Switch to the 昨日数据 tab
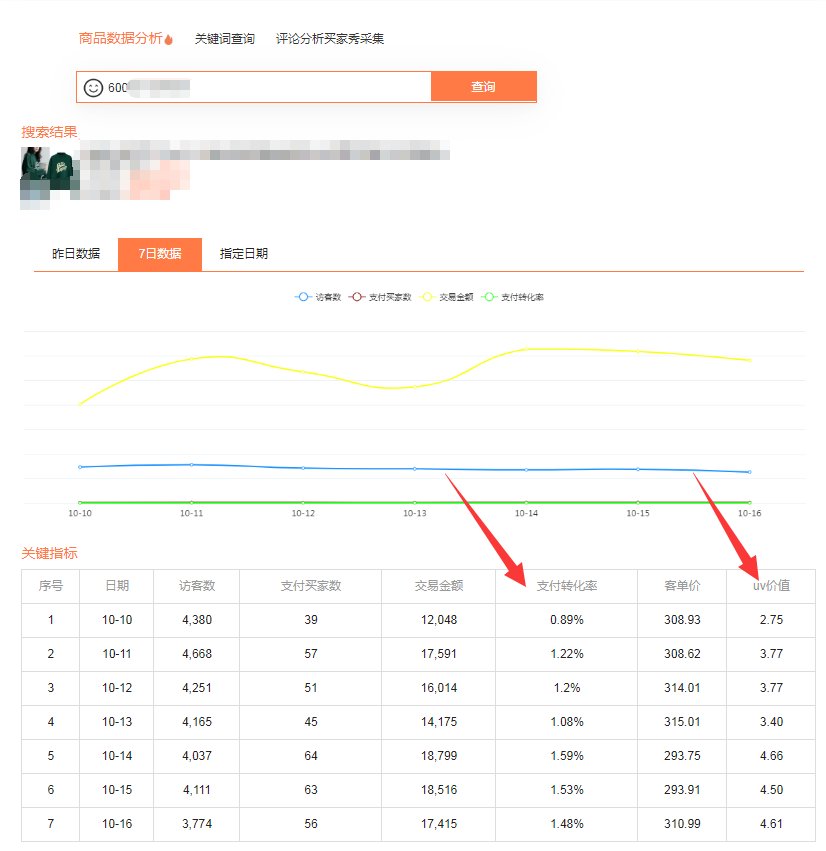This screenshot has height=851, width=826. tap(76, 254)
